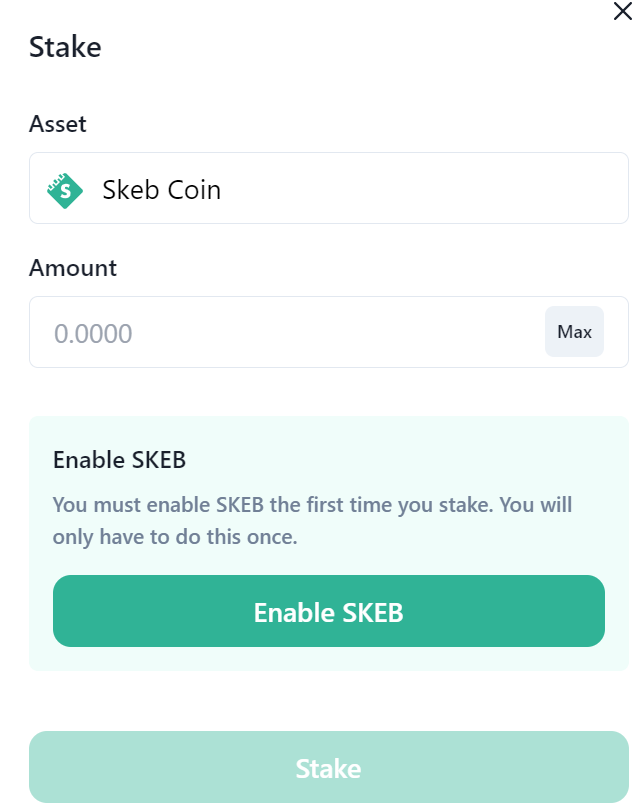Select the green coin icon beside Skeb Coin
This screenshot has height=812, width=642.
(64, 188)
